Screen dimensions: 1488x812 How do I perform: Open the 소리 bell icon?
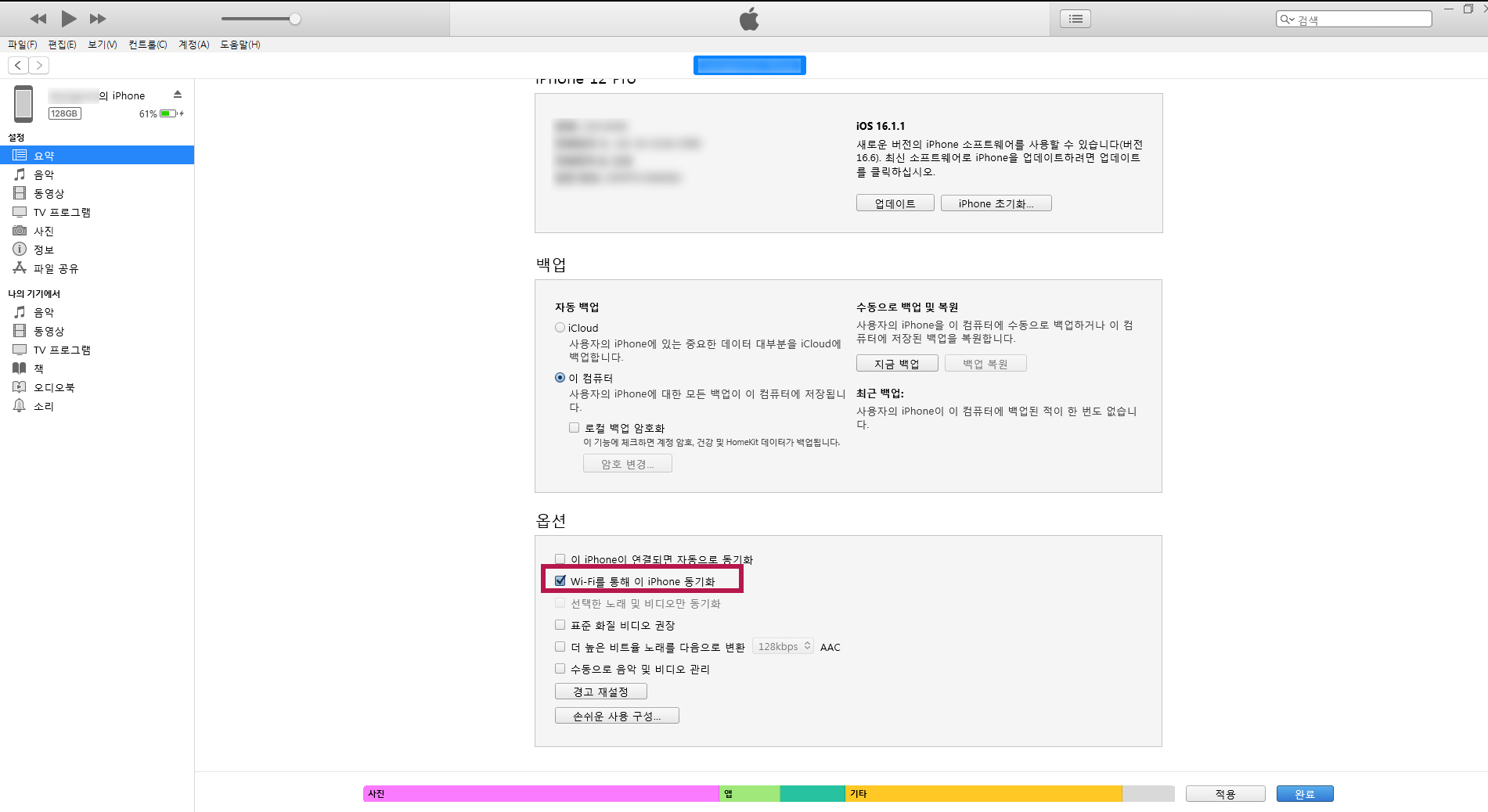click(x=20, y=405)
